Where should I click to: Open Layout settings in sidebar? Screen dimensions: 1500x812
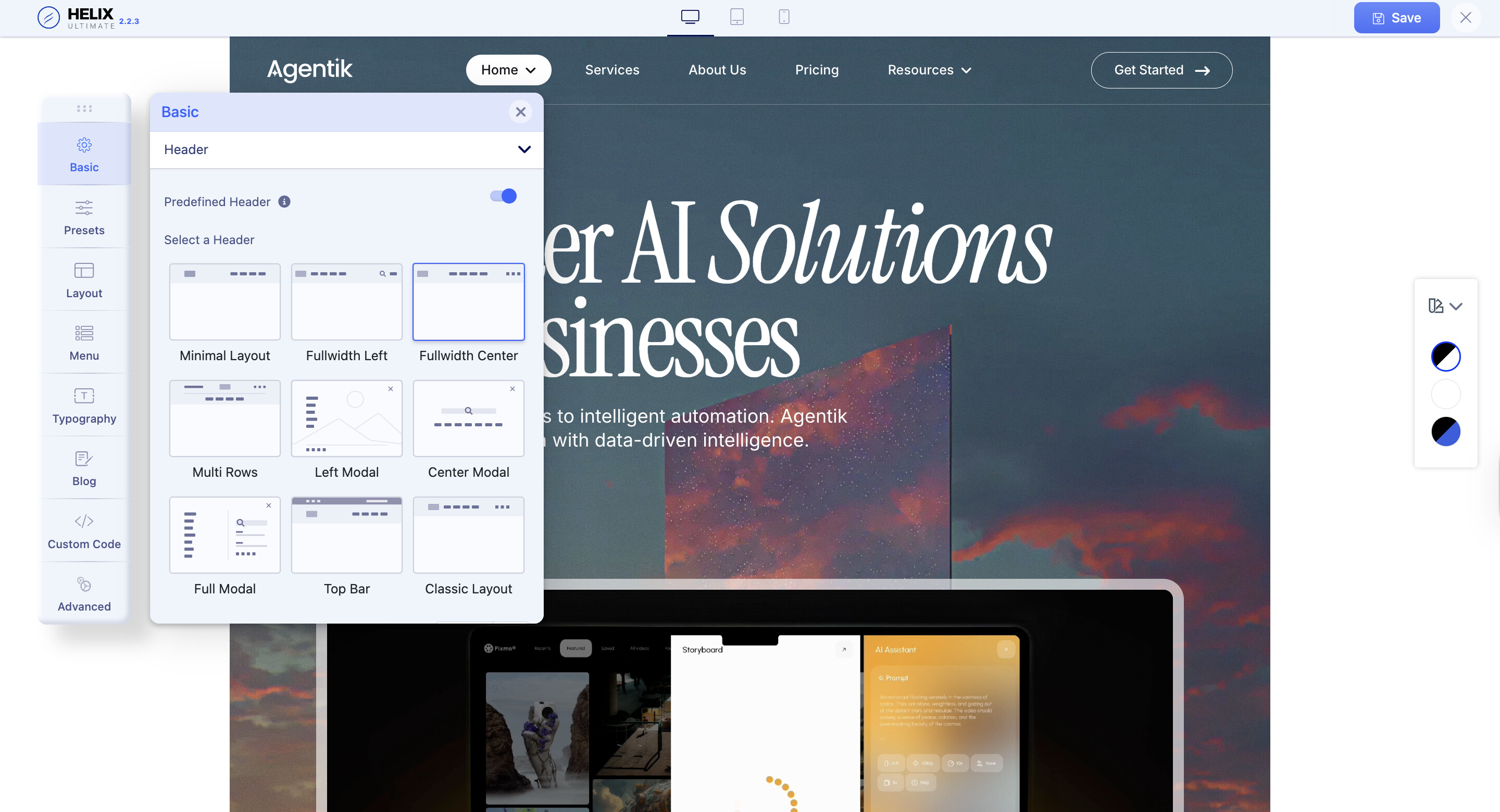click(84, 280)
